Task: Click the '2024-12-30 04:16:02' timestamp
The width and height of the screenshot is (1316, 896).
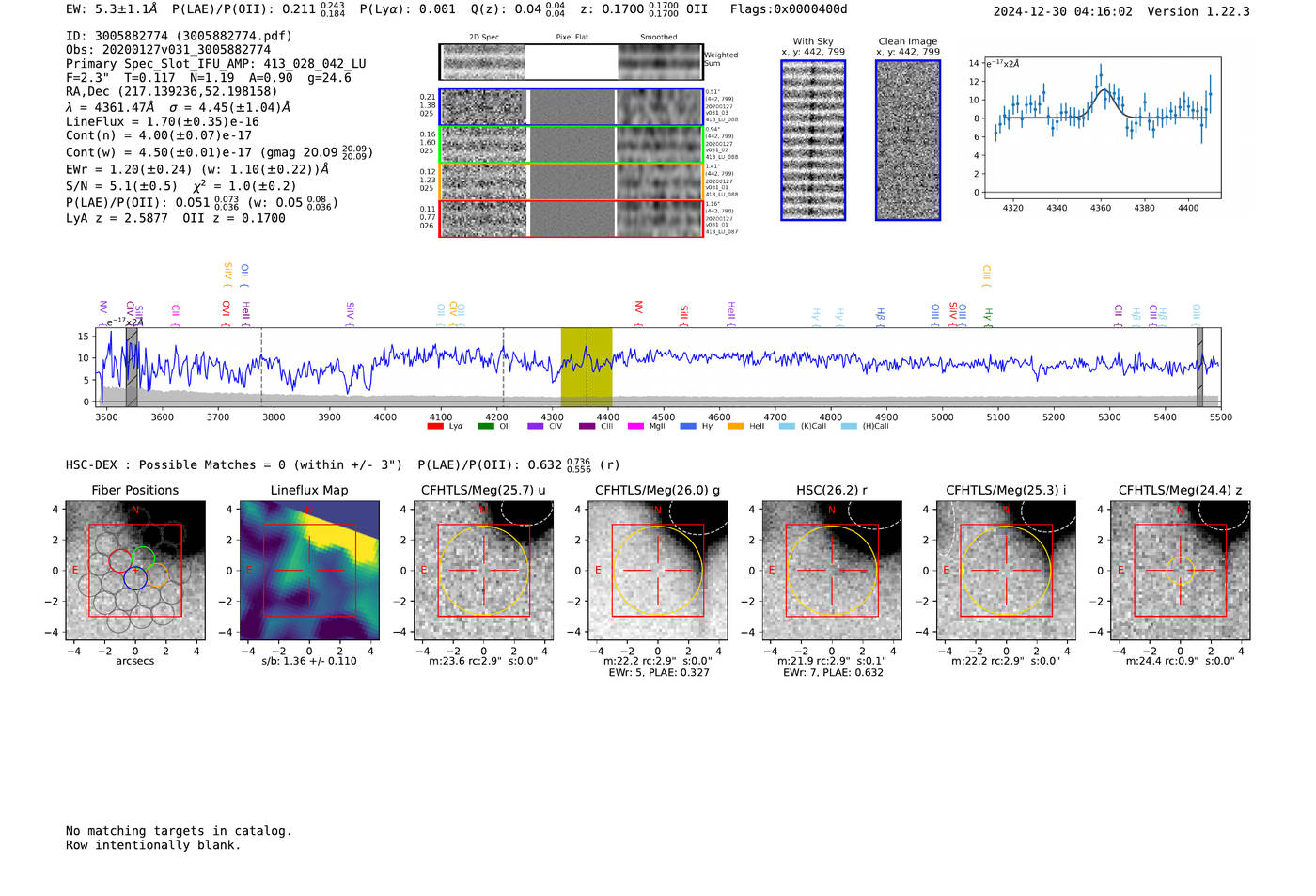Action: pyautogui.click(x=1062, y=11)
